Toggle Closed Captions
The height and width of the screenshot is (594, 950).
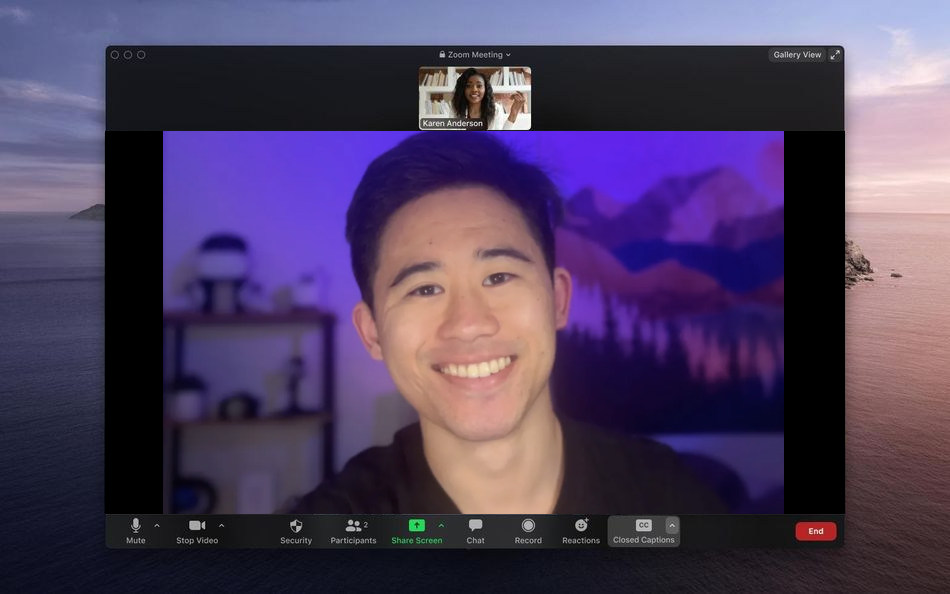(x=643, y=531)
